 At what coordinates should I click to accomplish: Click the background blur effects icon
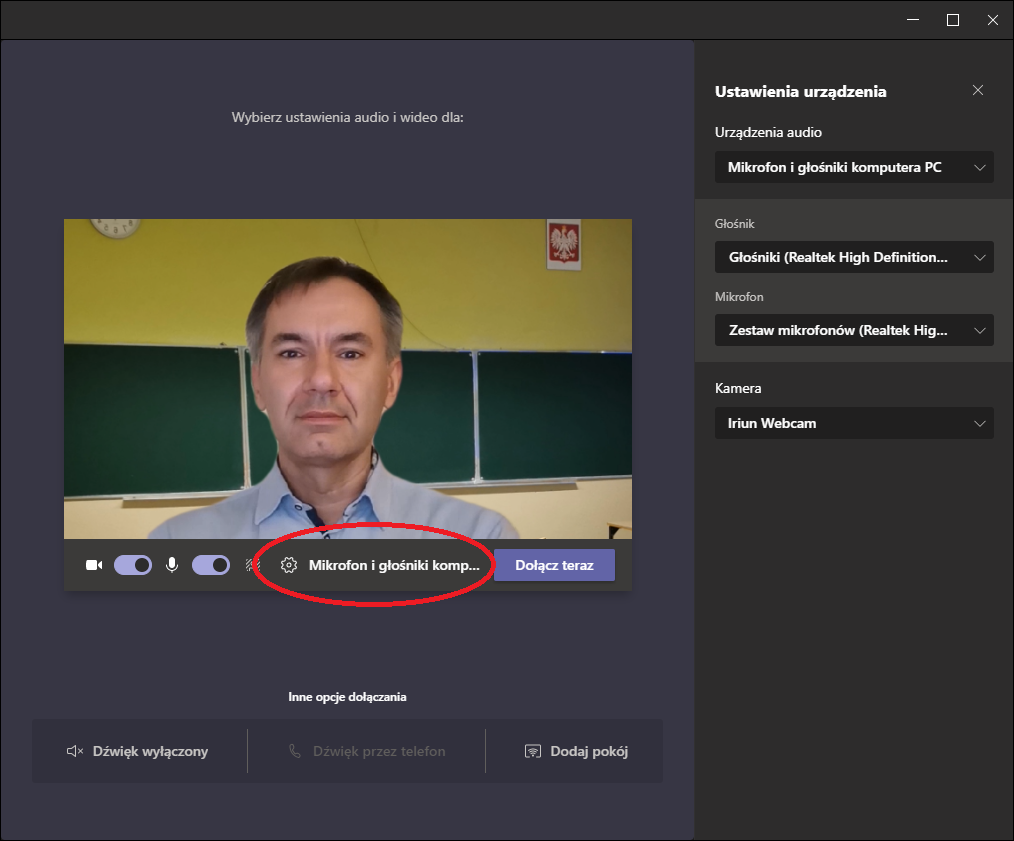tap(252, 565)
